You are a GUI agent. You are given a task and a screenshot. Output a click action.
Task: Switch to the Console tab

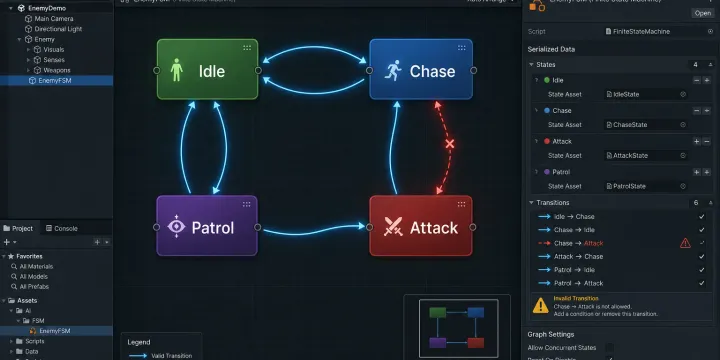click(x=62, y=228)
